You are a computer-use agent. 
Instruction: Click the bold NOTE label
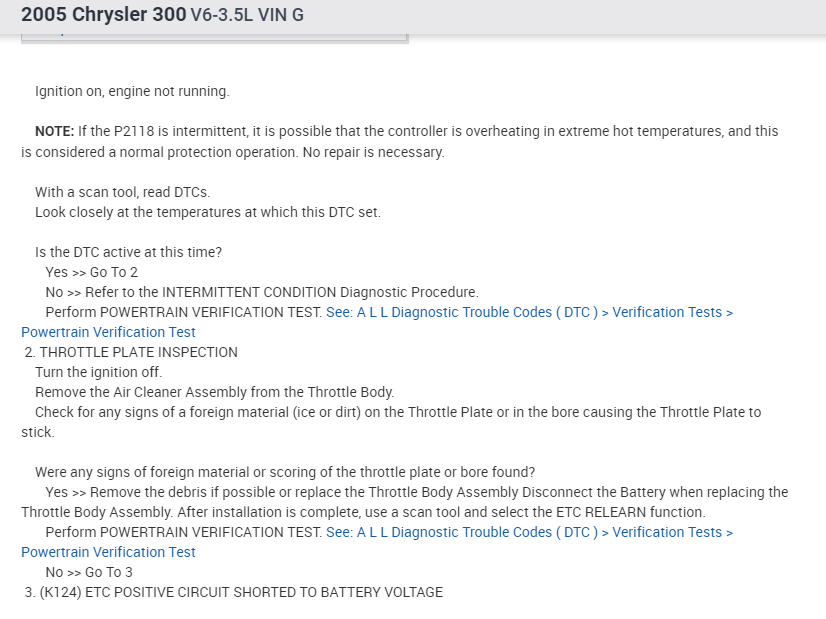[54, 131]
